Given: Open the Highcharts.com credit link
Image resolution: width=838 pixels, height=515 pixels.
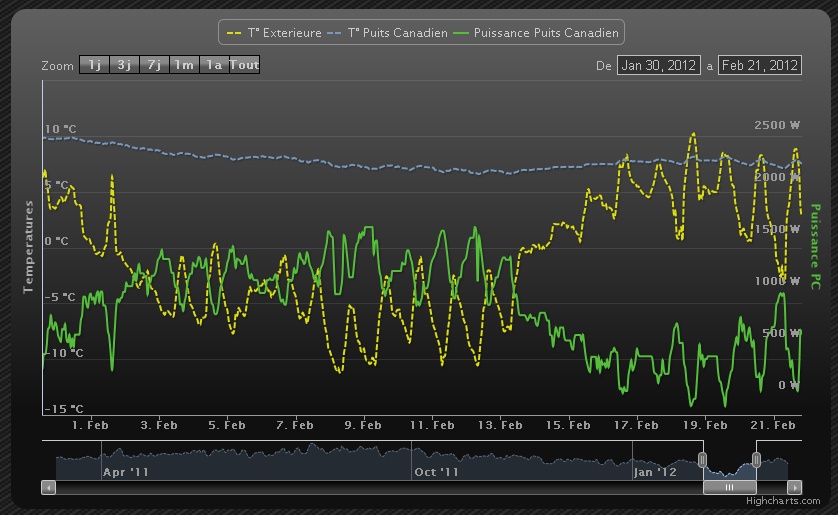Looking at the screenshot, I should [783, 501].
